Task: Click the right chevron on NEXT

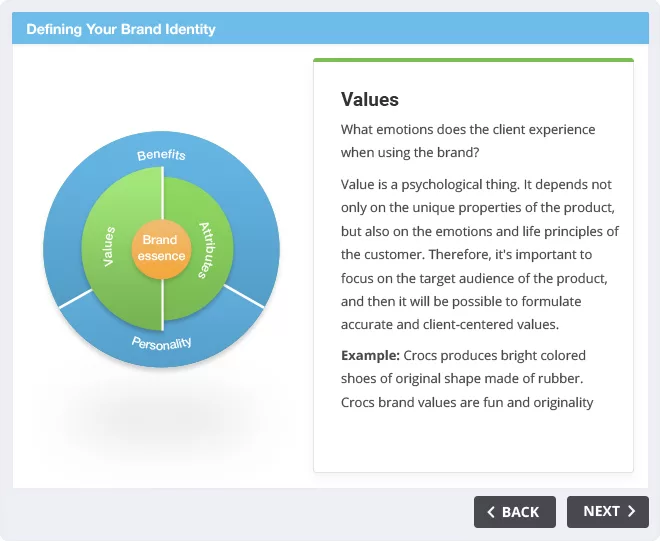Action: click(x=631, y=511)
